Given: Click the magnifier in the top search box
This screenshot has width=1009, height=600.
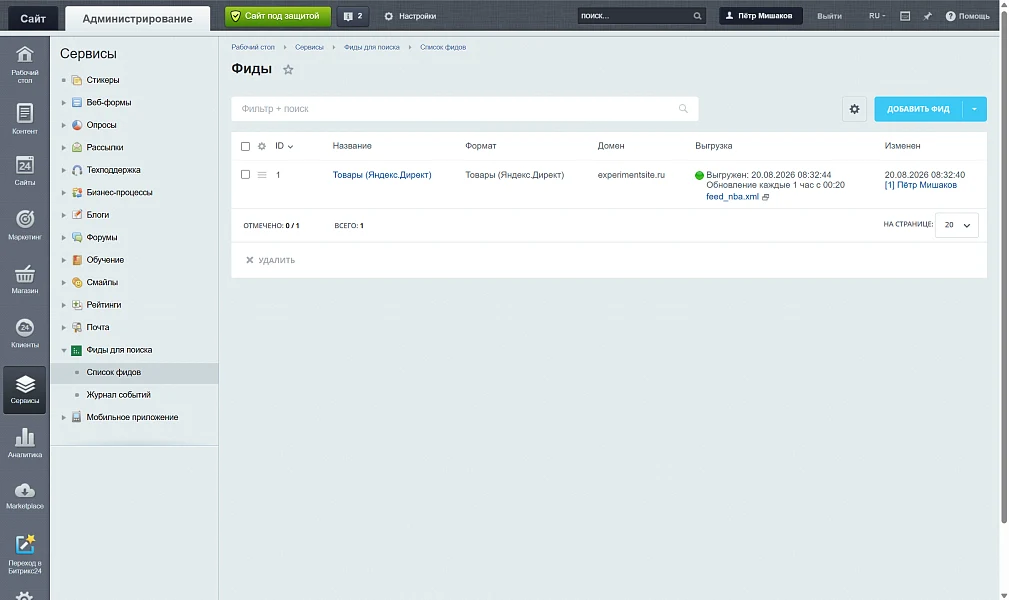Looking at the screenshot, I should coord(697,16).
